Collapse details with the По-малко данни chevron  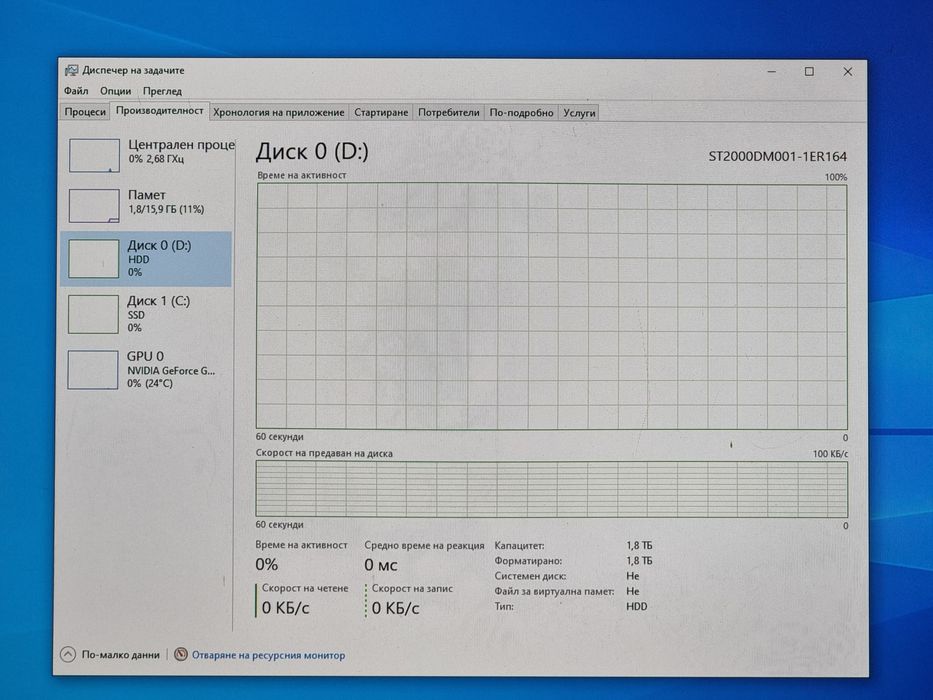pos(68,655)
